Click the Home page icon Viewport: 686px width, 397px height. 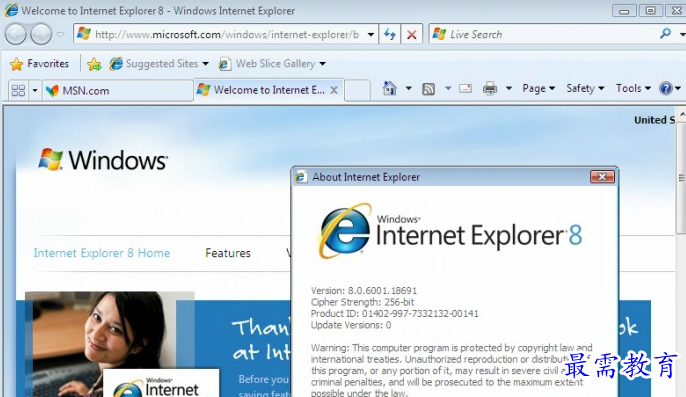[x=389, y=88]
